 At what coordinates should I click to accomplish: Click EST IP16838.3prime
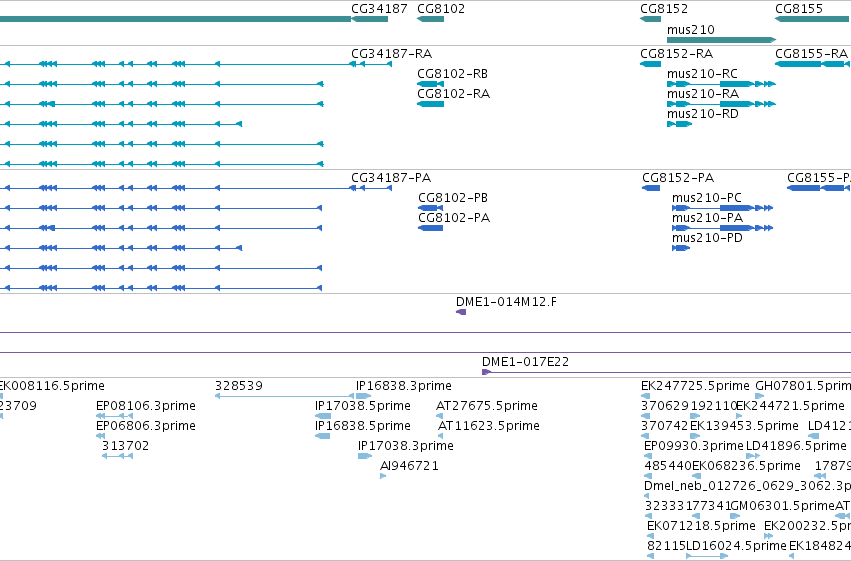[363, 396]
